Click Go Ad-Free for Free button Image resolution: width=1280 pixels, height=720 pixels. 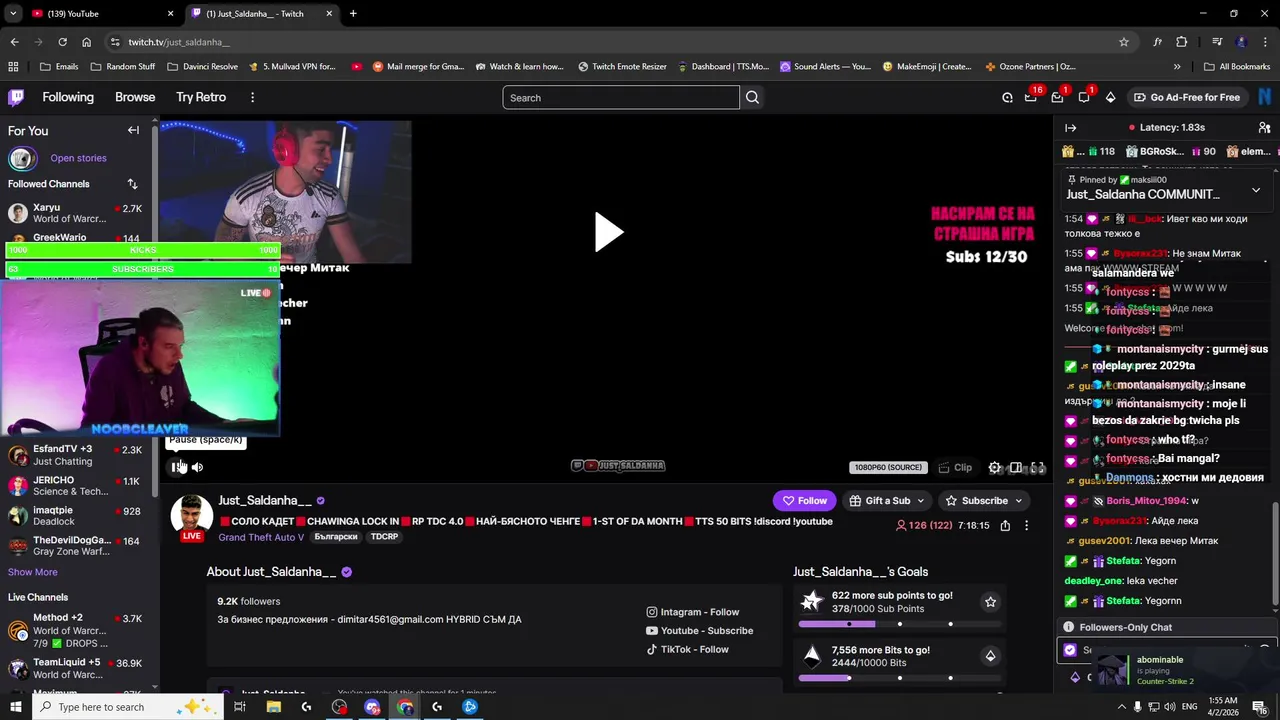(x=1186, y=97)
